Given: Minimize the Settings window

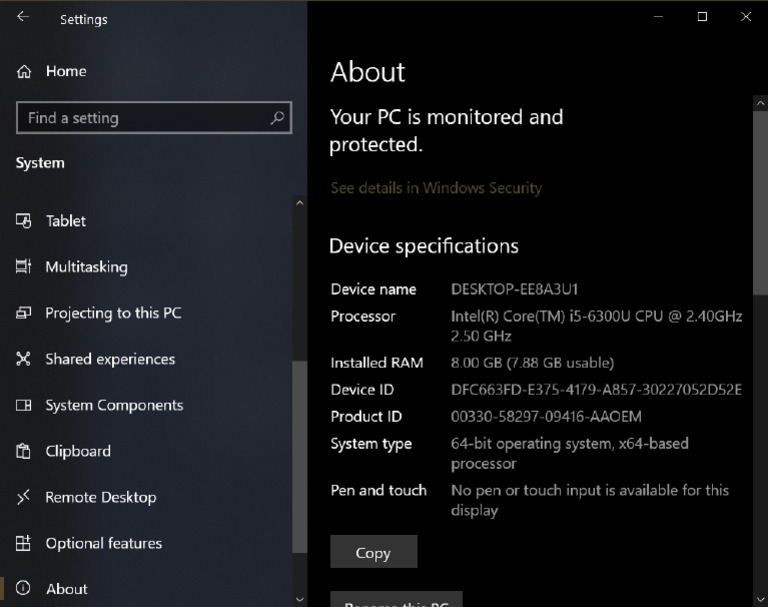Looking at the screenshot, I should coord(658,17).
